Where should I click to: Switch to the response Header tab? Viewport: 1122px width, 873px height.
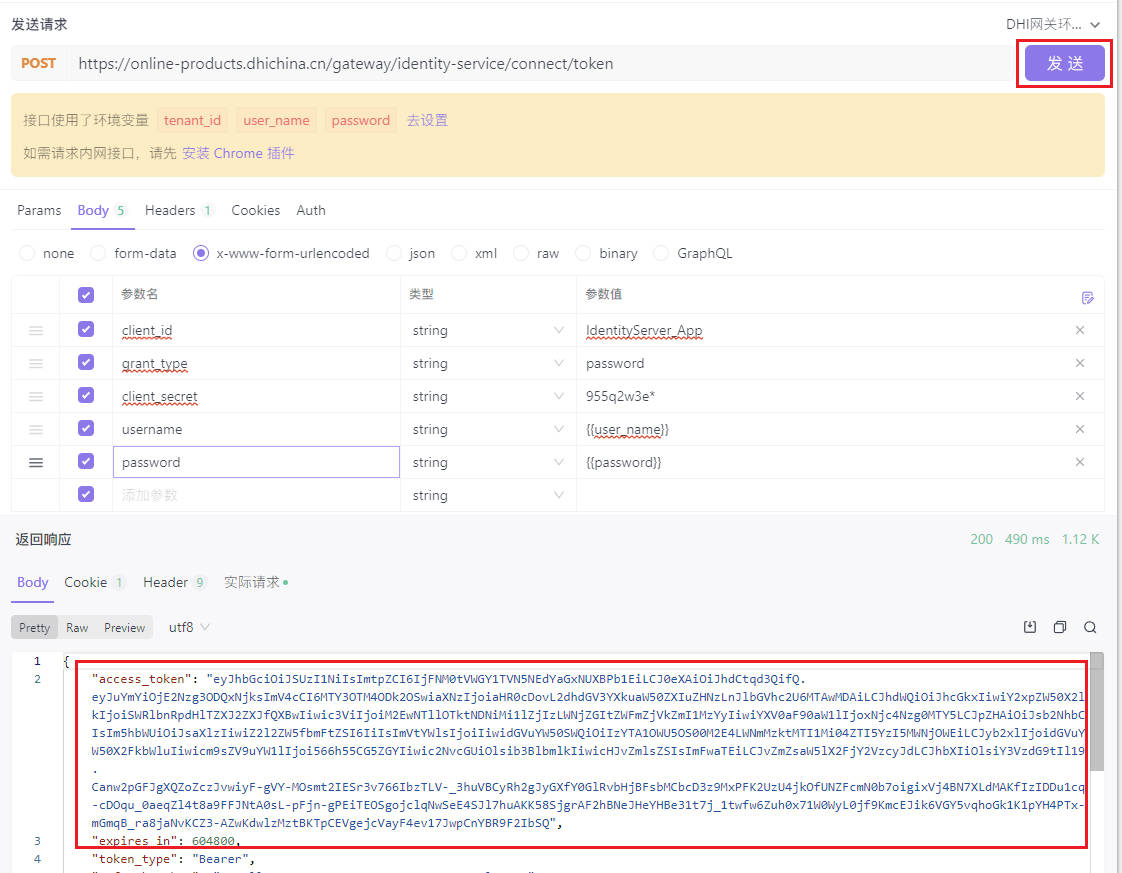(x=174, y=582)
